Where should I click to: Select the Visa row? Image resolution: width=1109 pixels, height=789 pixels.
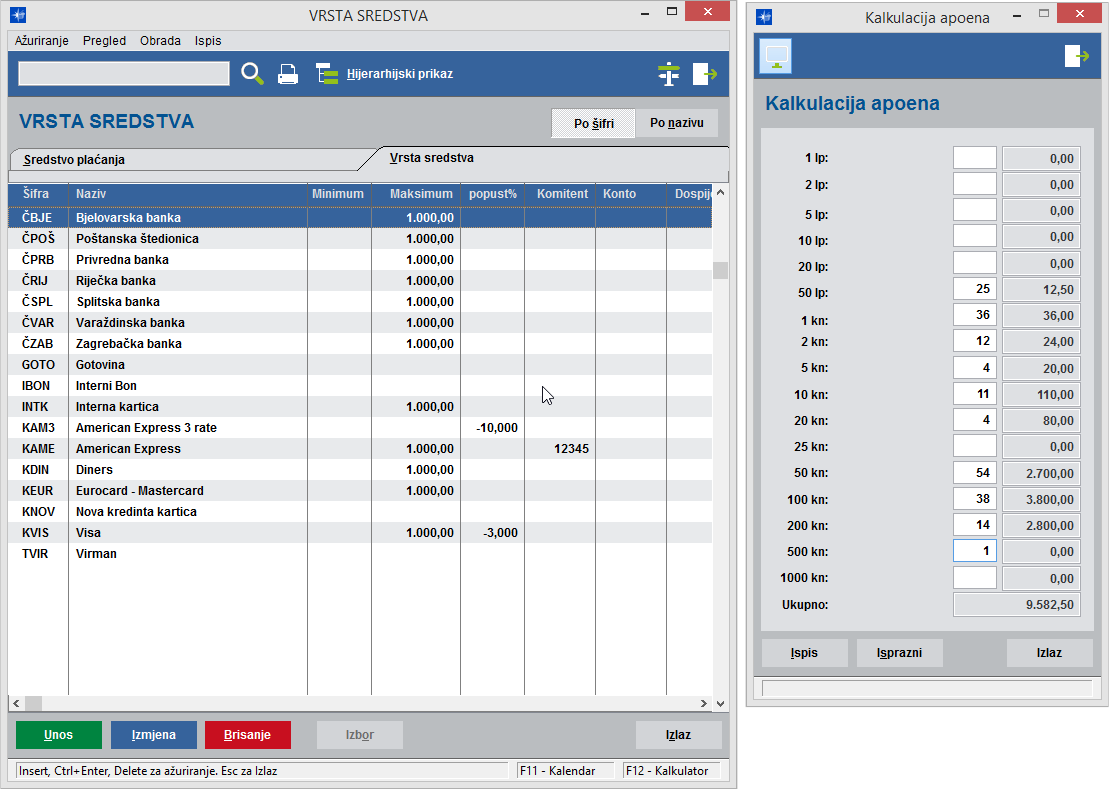click(360, 532)
